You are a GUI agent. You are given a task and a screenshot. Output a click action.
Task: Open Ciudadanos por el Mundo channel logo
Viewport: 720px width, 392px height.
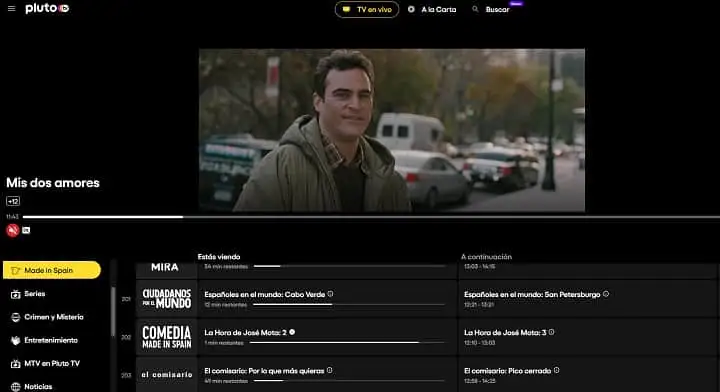(x=166, y=299)
